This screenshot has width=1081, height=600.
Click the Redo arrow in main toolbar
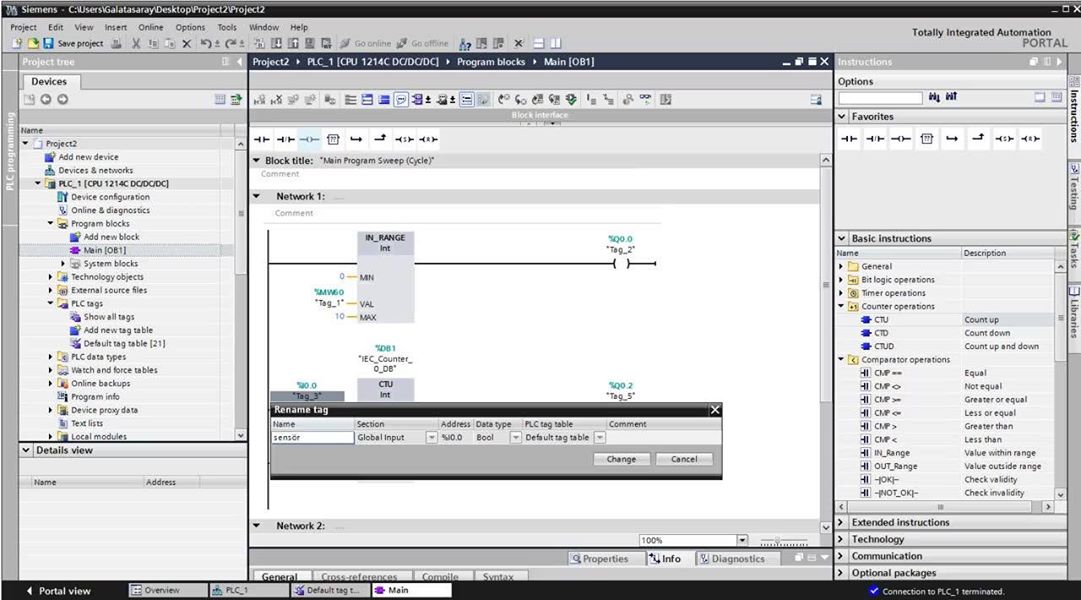click(x=230, y=43)
